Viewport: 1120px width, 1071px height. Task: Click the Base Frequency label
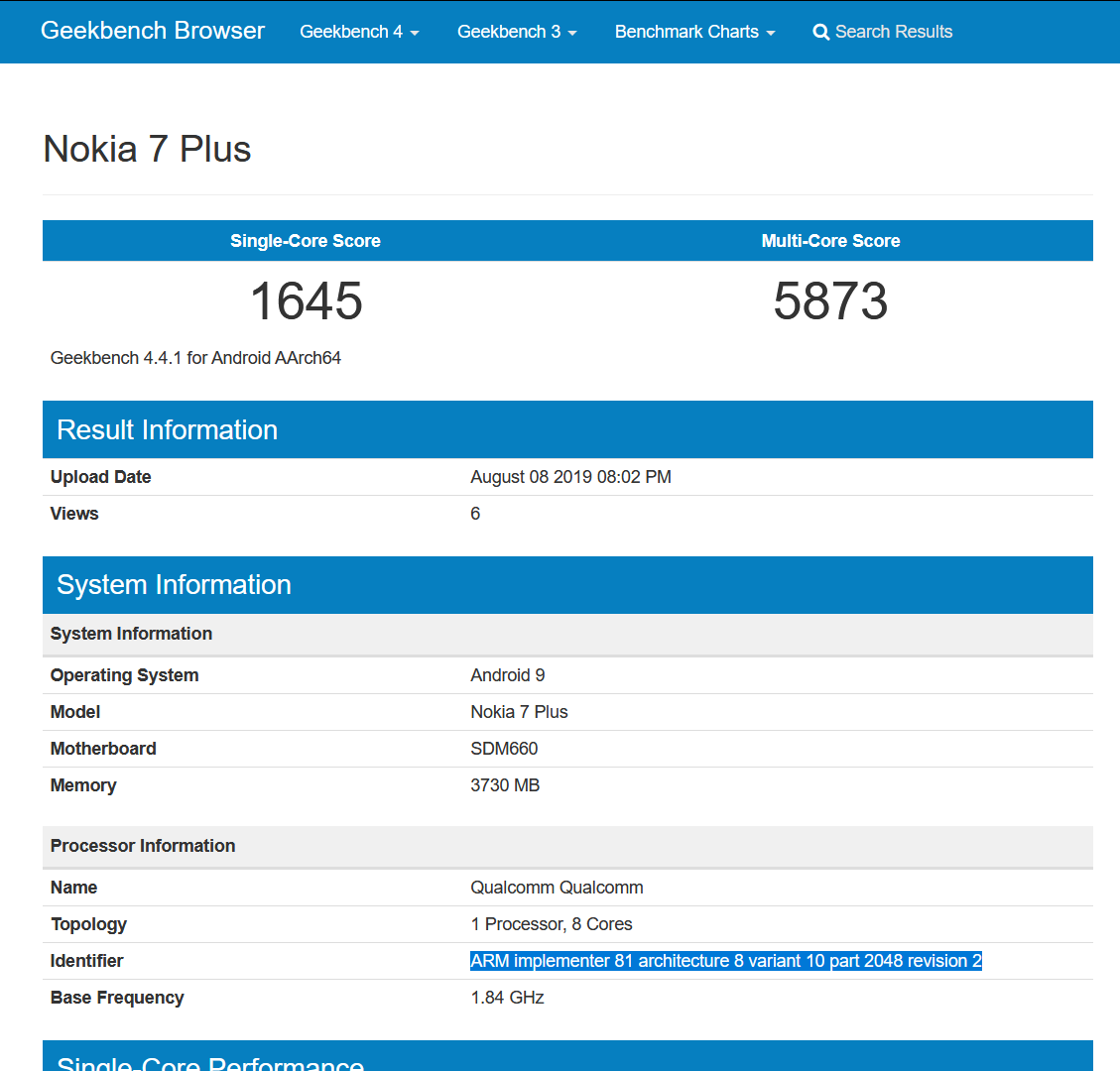coord(117,998)
